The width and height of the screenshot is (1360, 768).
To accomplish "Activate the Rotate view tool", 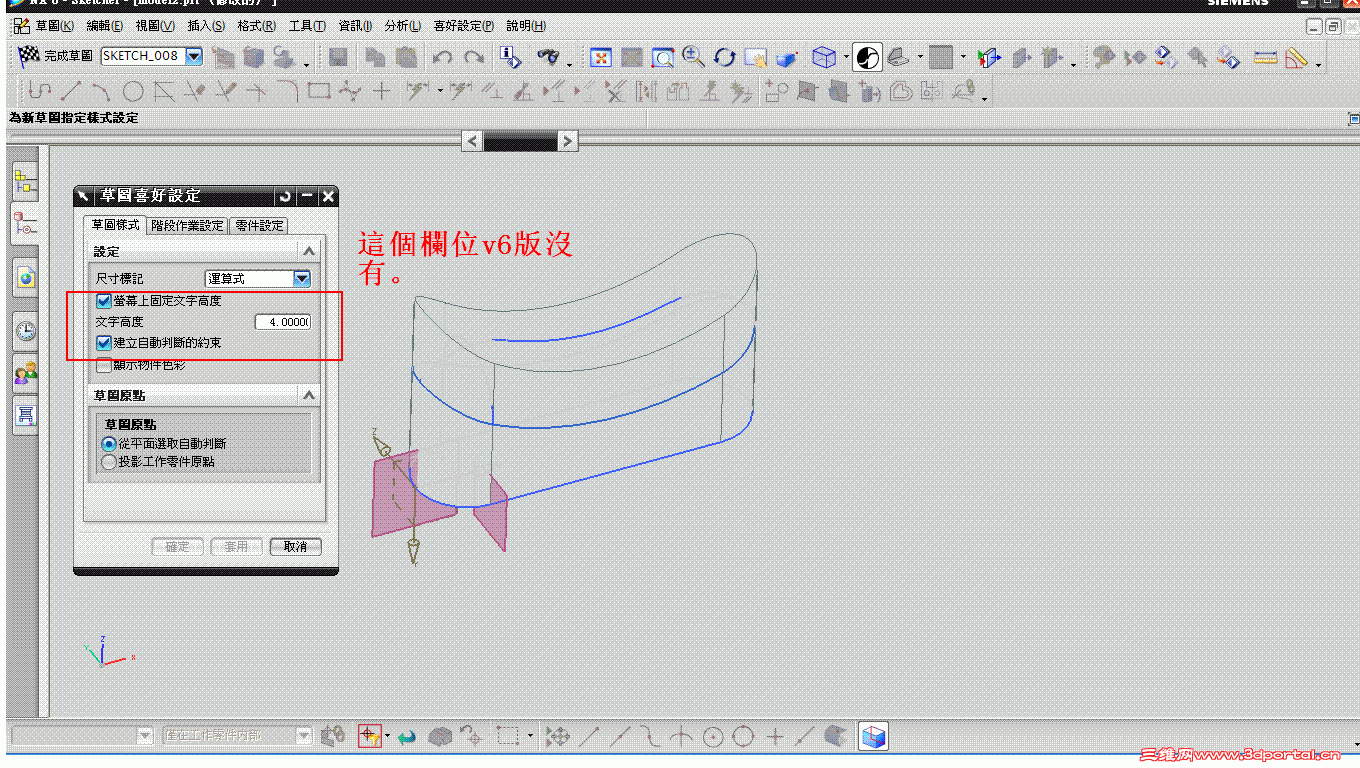I will 725,57.
